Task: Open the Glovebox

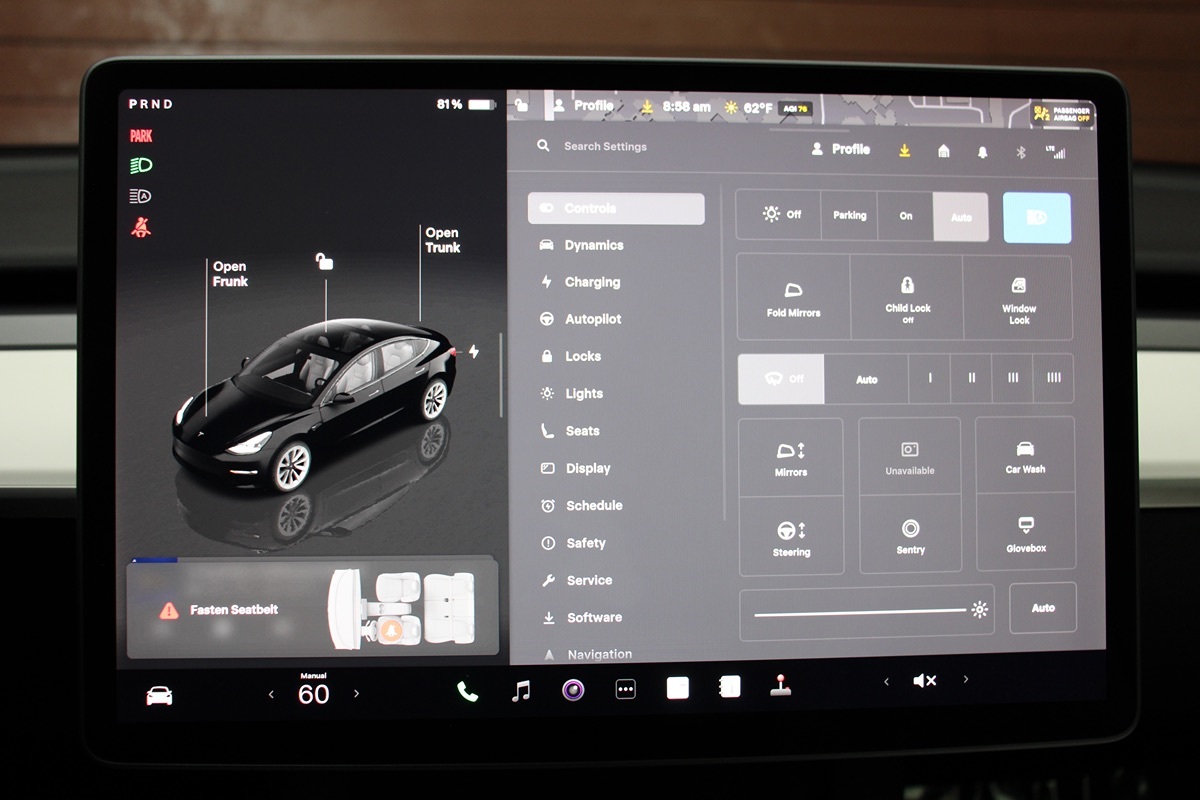Action: pos(1026,534)
